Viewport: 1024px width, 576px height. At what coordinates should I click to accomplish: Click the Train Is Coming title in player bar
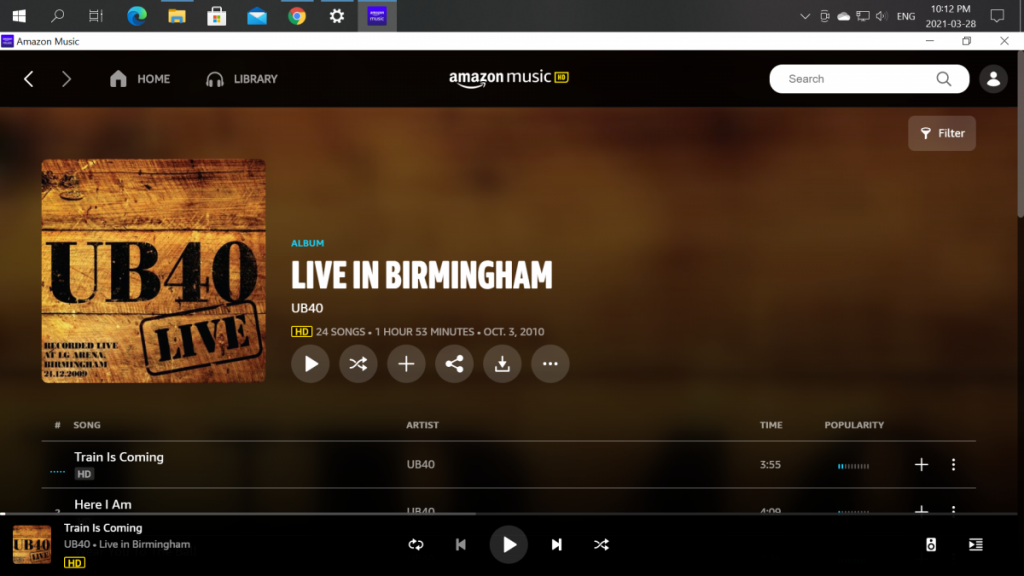[x=103, y=528]
